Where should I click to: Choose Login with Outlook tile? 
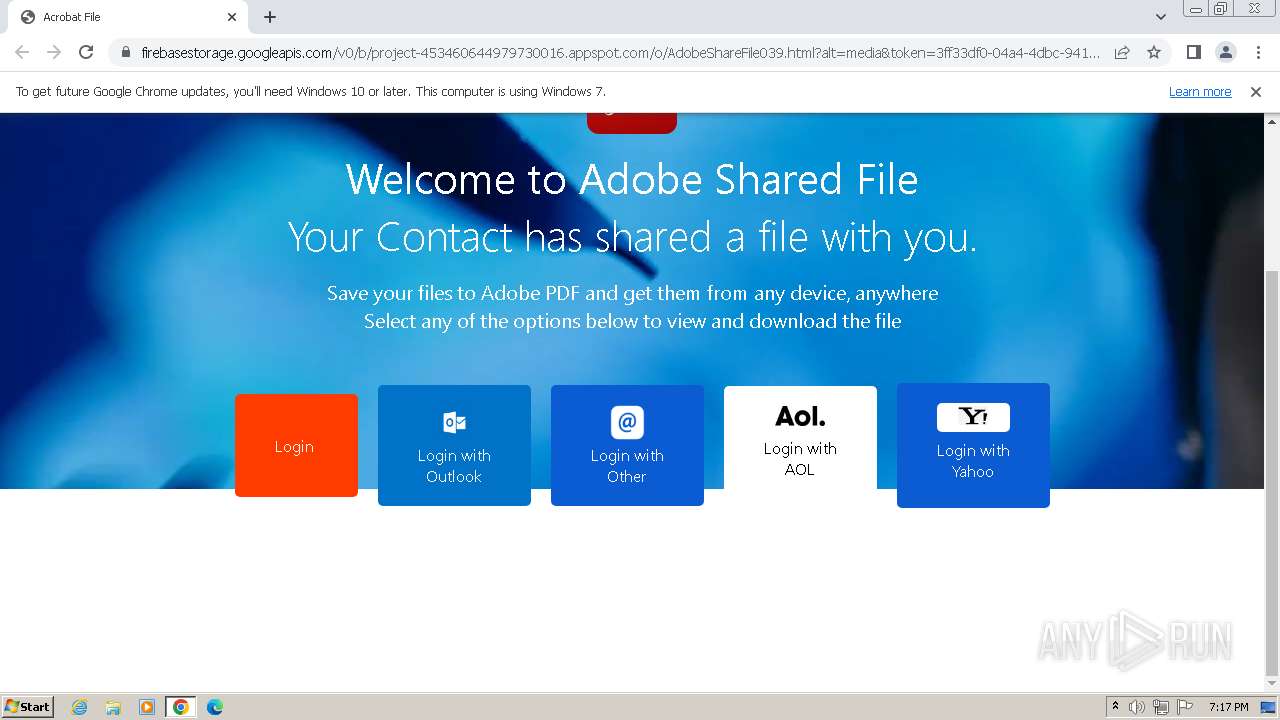point(454,445)
